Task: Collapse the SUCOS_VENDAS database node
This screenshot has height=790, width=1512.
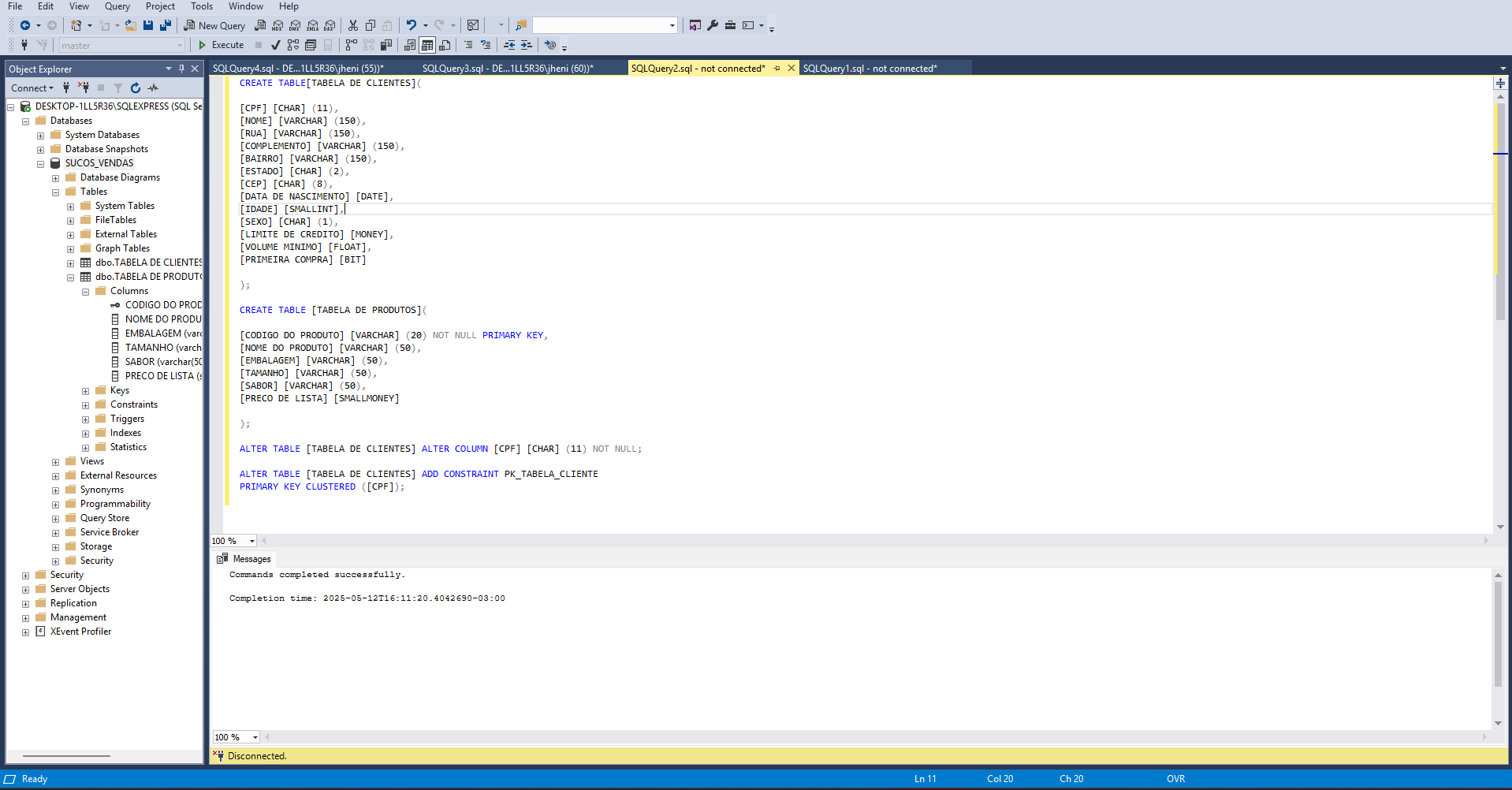Action: point(40,164)
